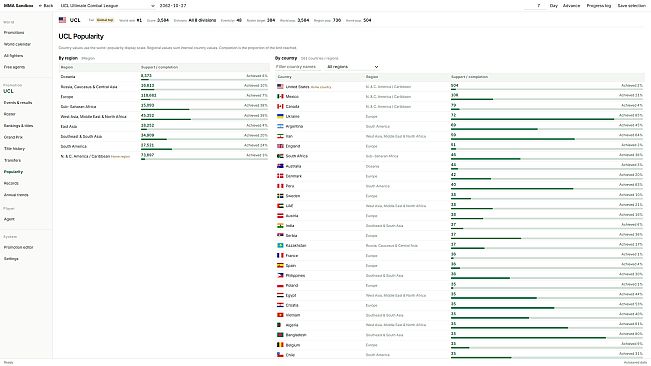Click the Sweden flag icon

click(x=280, y=196)
